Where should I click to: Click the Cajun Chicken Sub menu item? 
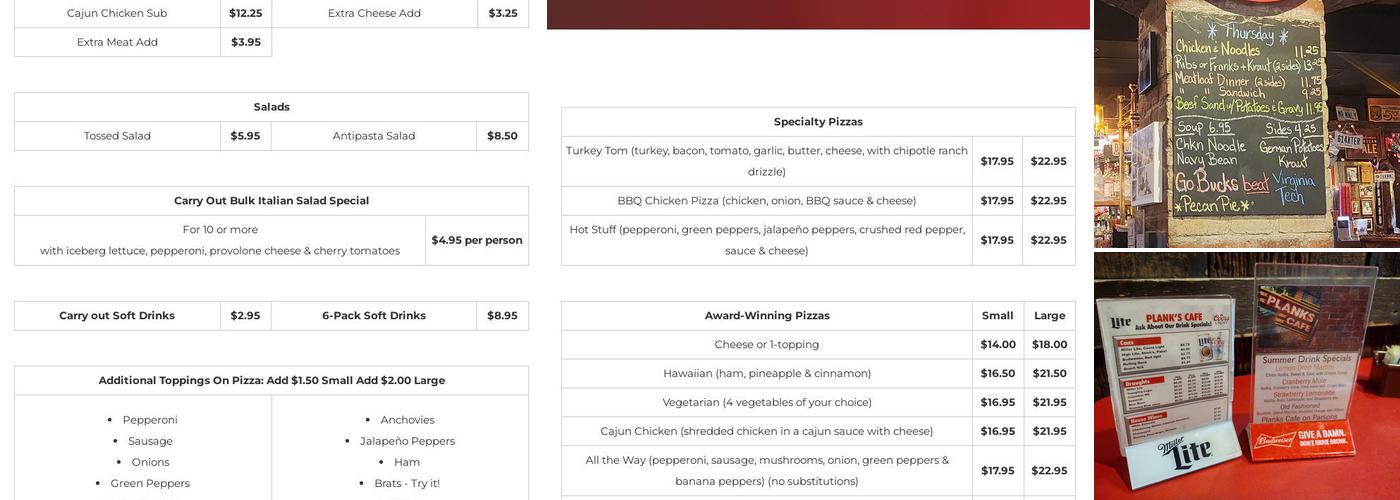[x=117, y=13]
